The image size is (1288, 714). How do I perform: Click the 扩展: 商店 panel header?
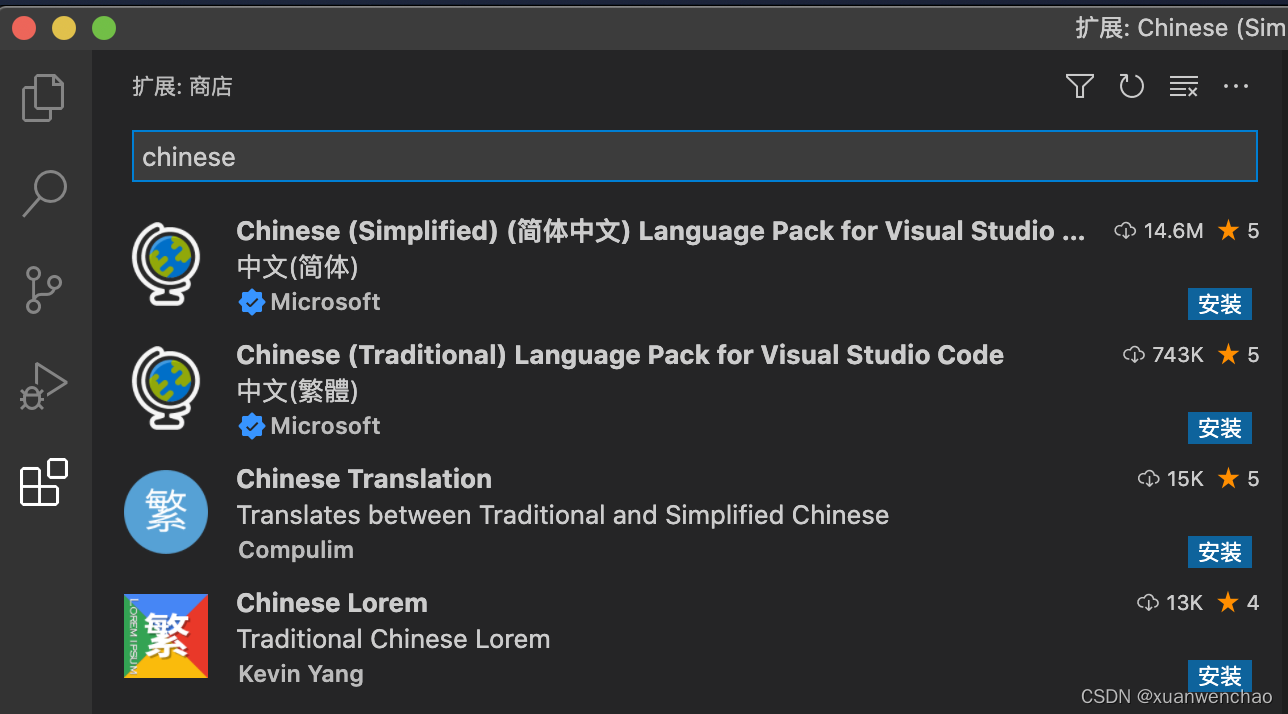point(182,87)
